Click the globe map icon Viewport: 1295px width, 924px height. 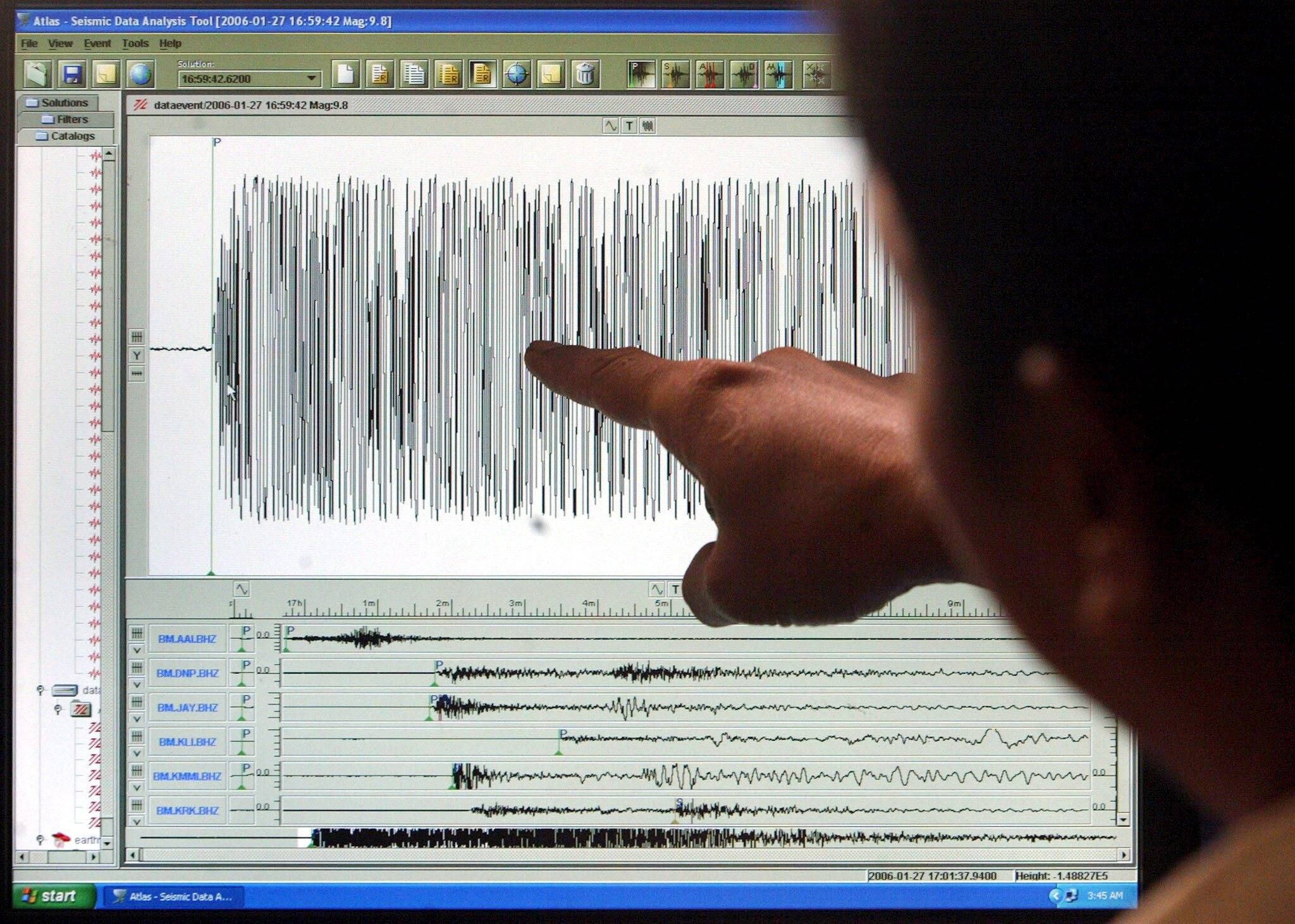(x=140, y=75)
